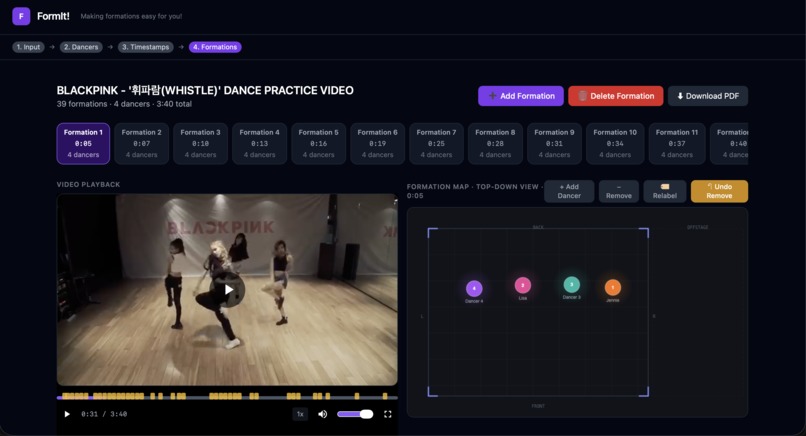Adjust the volume slider
This screenshot has height=436, width=806.
[355, 414]
